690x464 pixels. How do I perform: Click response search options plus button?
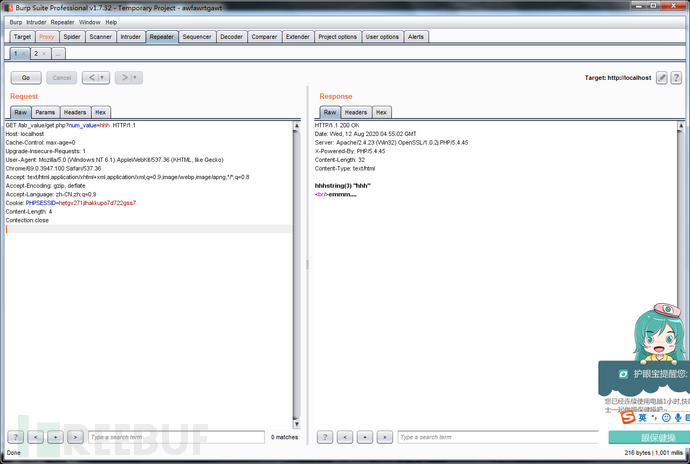coord(365,437)
